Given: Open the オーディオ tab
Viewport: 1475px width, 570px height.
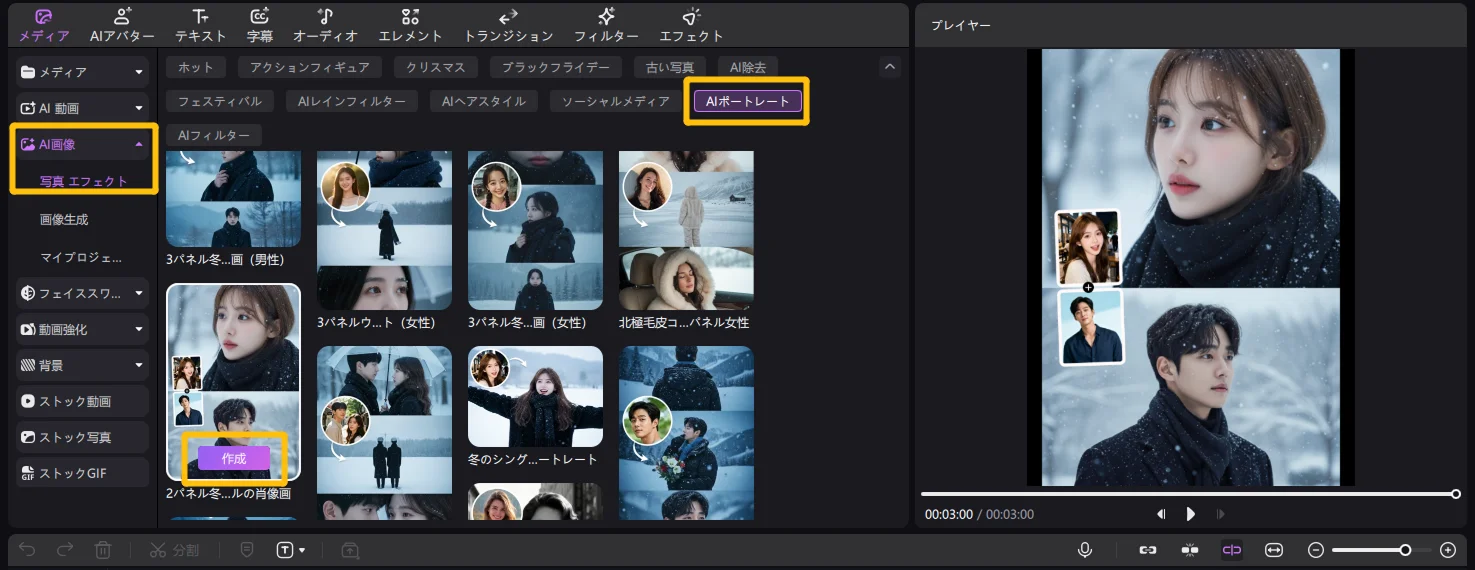Looking at the screenshot, I should pyautogui.click(x=325, y=25).
